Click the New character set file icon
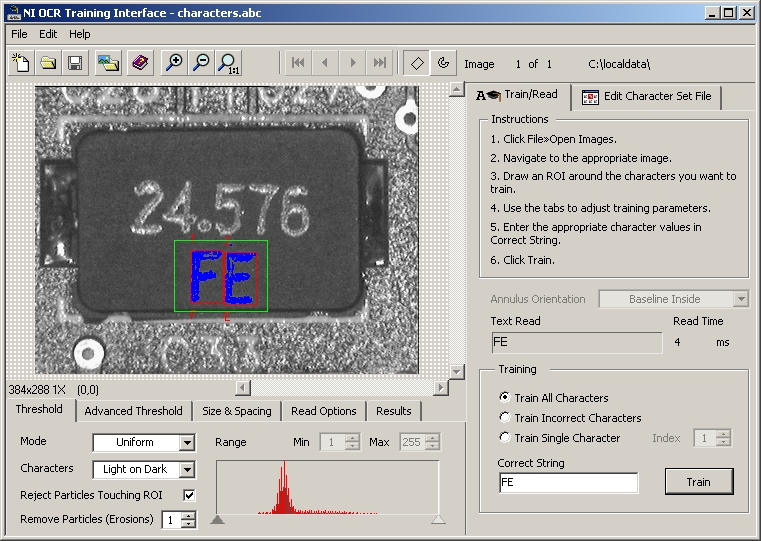761x541 pixels. (21, 63)
